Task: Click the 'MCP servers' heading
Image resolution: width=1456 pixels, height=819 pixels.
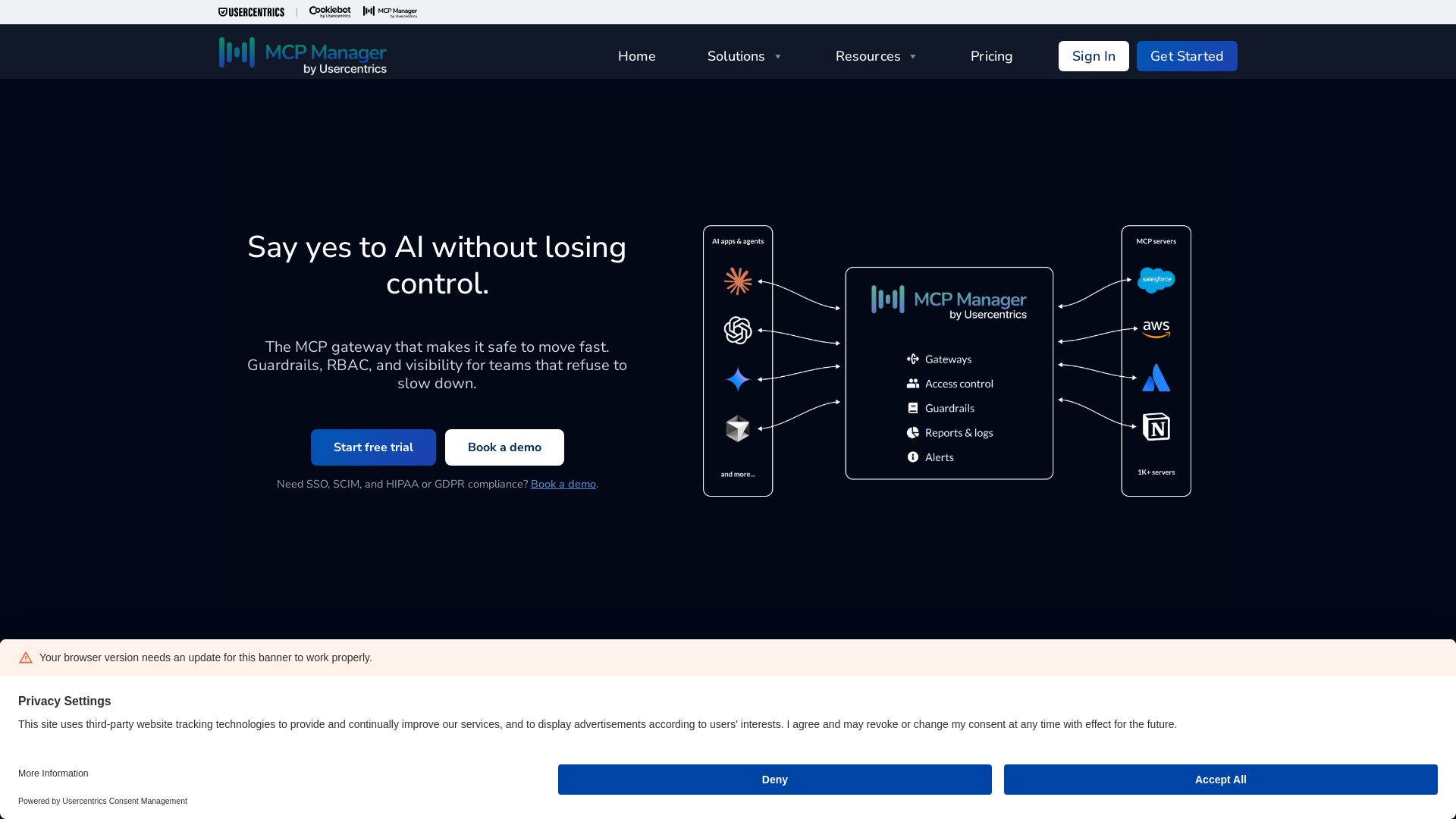Action: pos(1156,241)
